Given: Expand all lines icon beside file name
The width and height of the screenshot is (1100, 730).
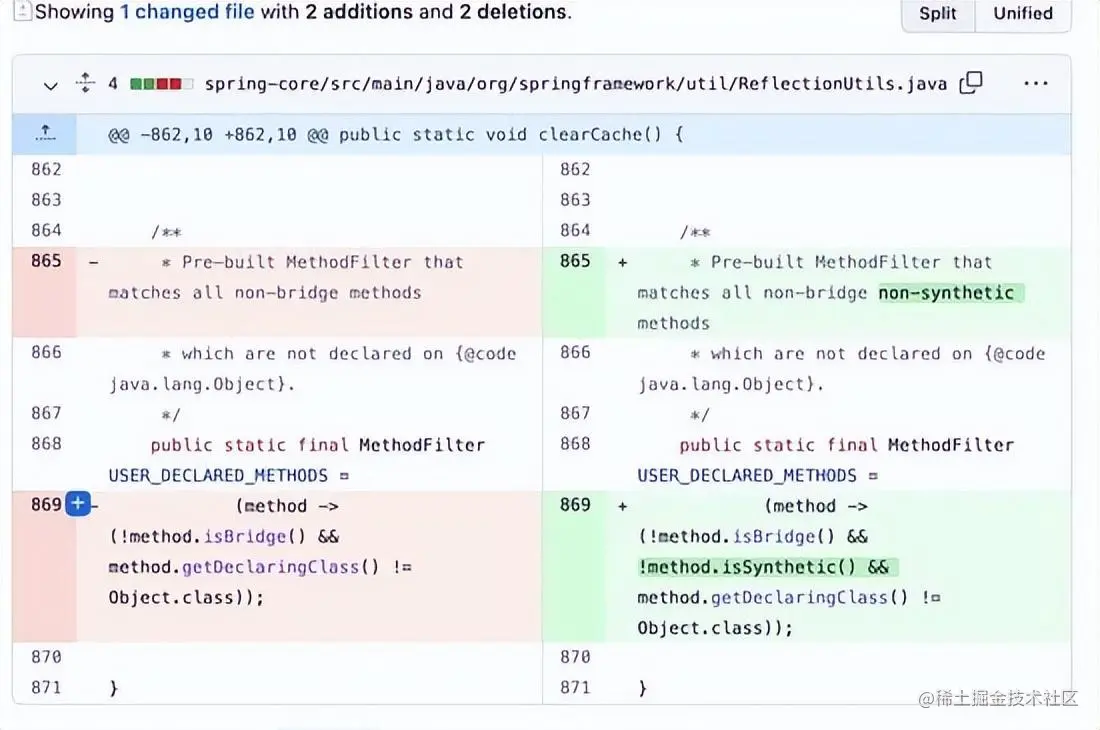Looking at the screenshot, I should (85, 83).
